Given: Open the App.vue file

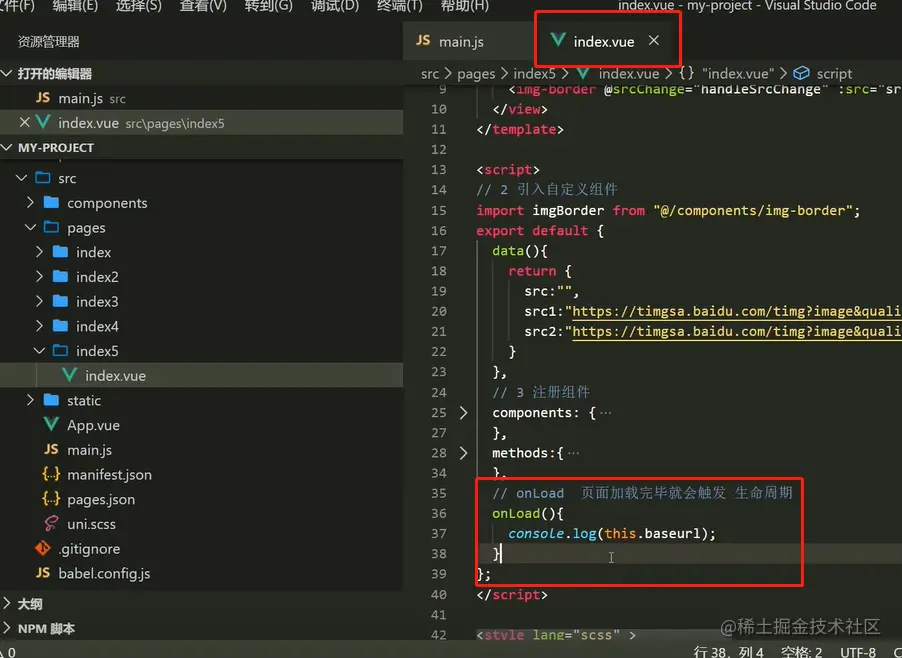Looking at the screenshot, I should tap(201, 424).
